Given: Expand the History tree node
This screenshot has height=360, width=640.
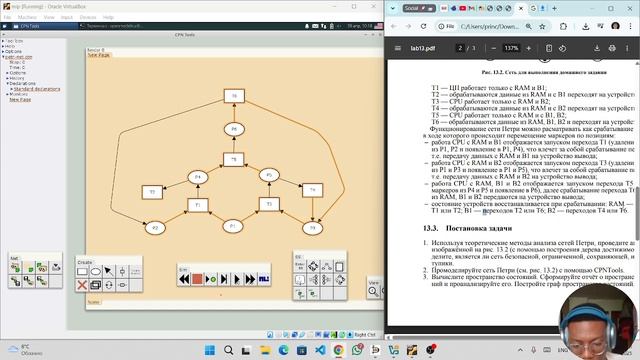Looking at the screenshot, I should (7, 78).
